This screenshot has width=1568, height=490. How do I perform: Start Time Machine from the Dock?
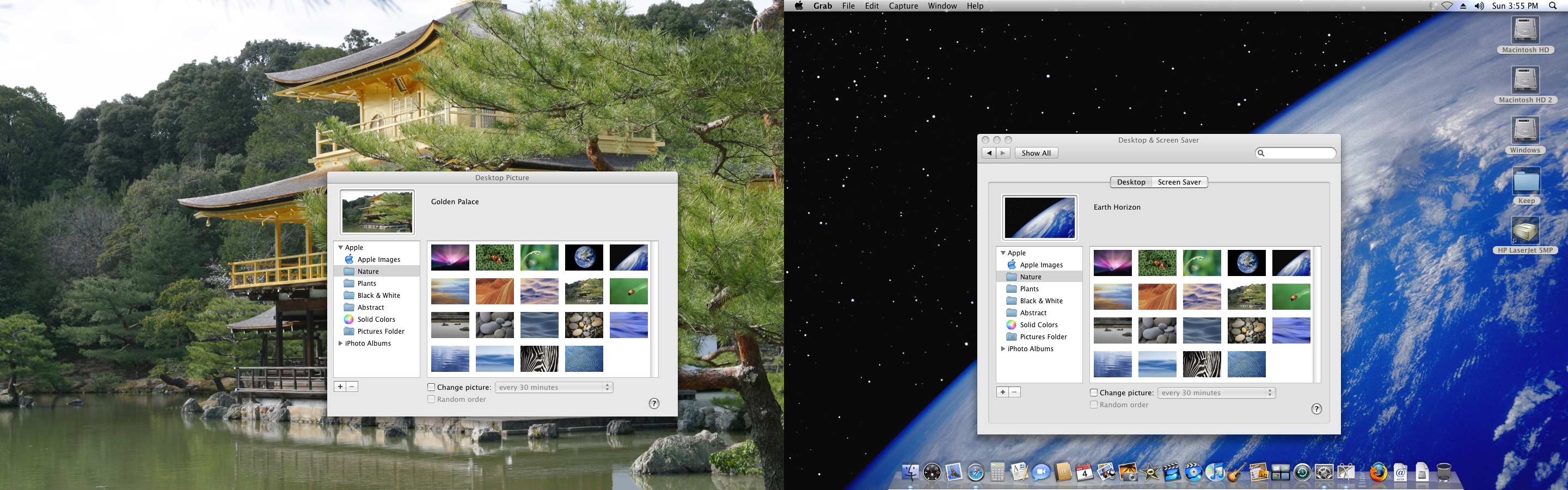[x=1303, y=471]
